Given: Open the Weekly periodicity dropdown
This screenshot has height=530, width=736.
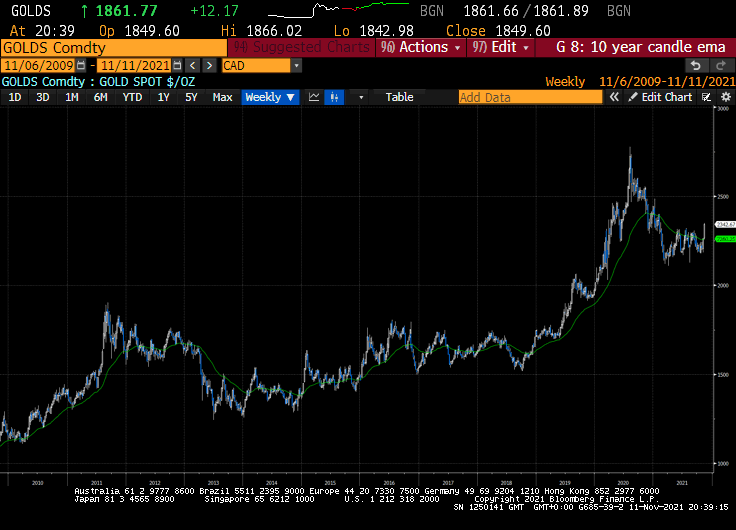Looking at the screenshot, I should tap(270, 97).
